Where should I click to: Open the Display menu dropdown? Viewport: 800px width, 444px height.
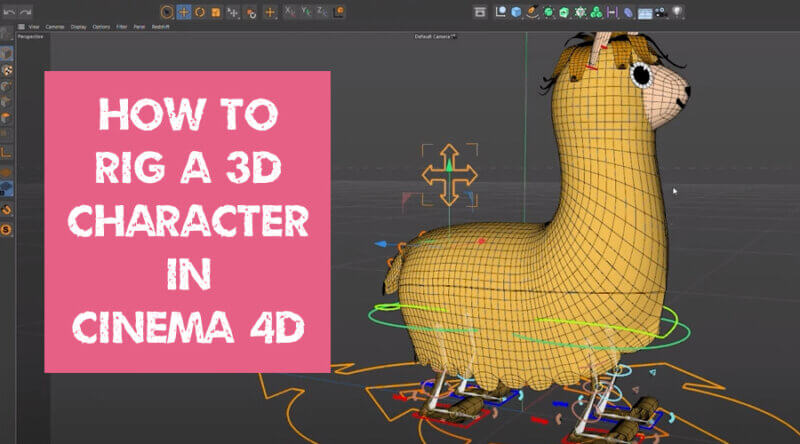(79, 26)
